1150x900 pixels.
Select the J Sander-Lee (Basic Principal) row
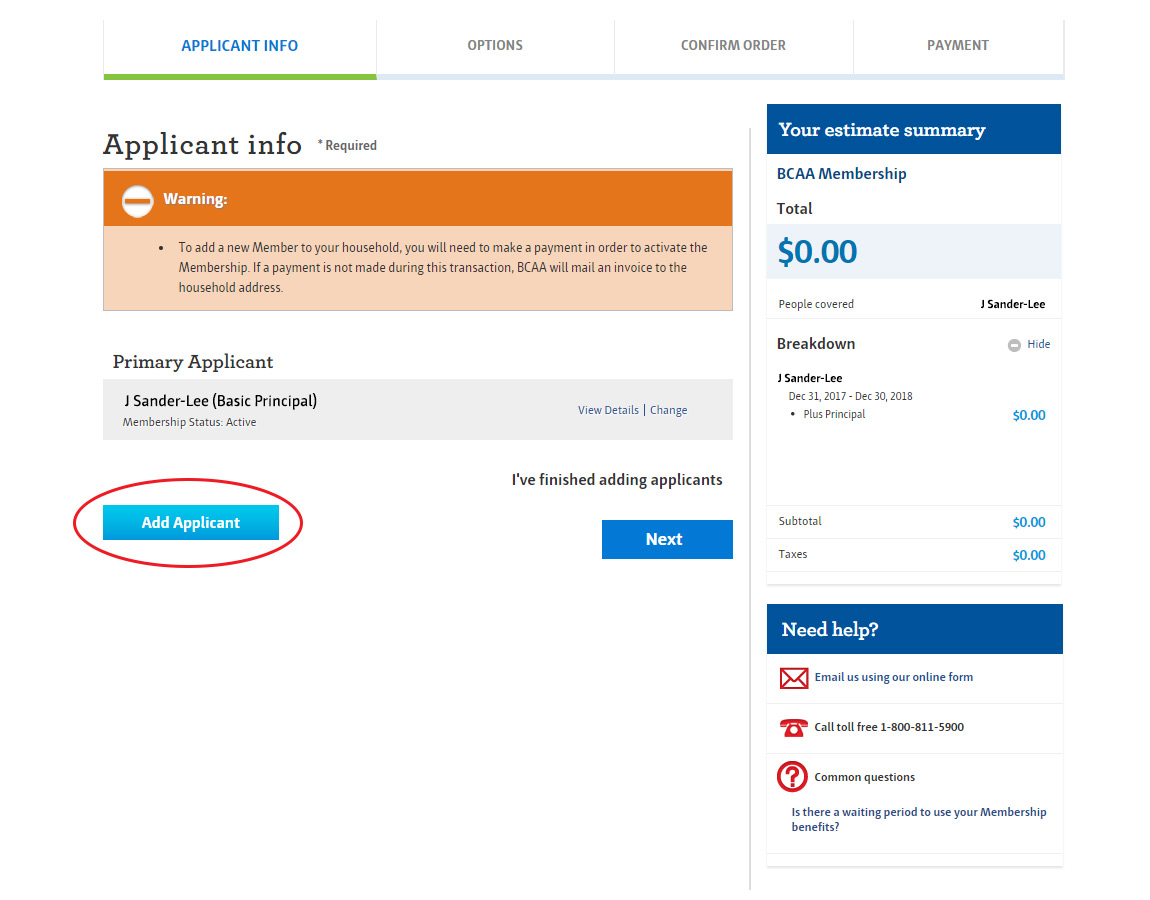coord(221,401)
